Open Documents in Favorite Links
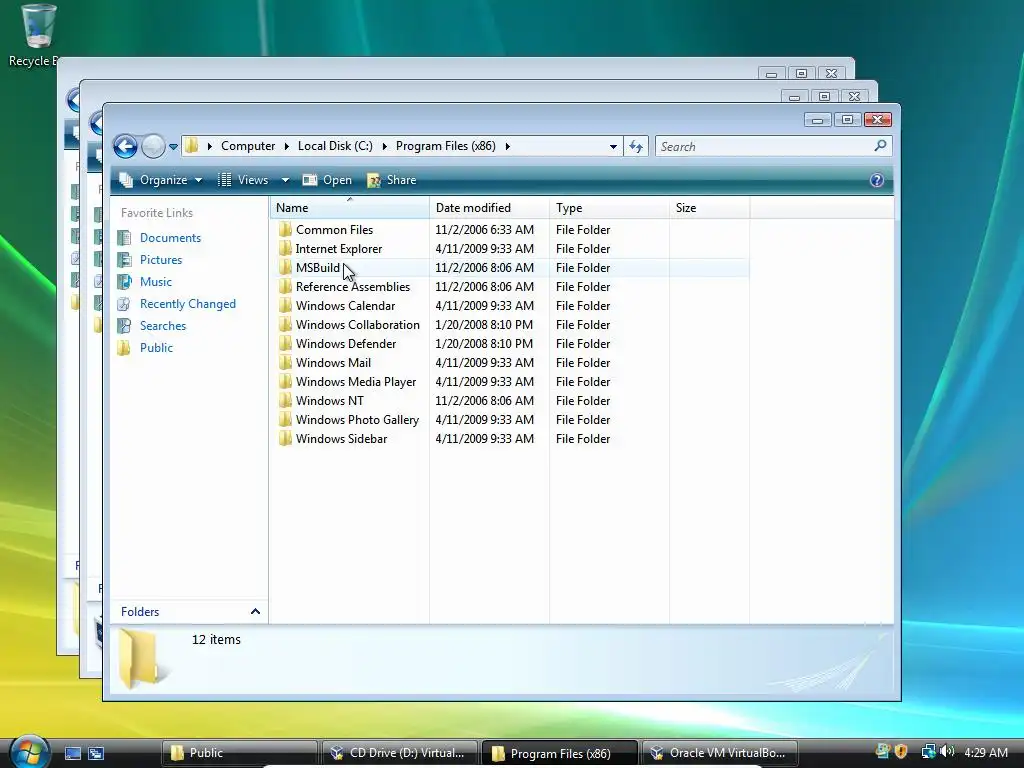The width and height of the screenshot is (1024, 768). (x=170, y=238)
